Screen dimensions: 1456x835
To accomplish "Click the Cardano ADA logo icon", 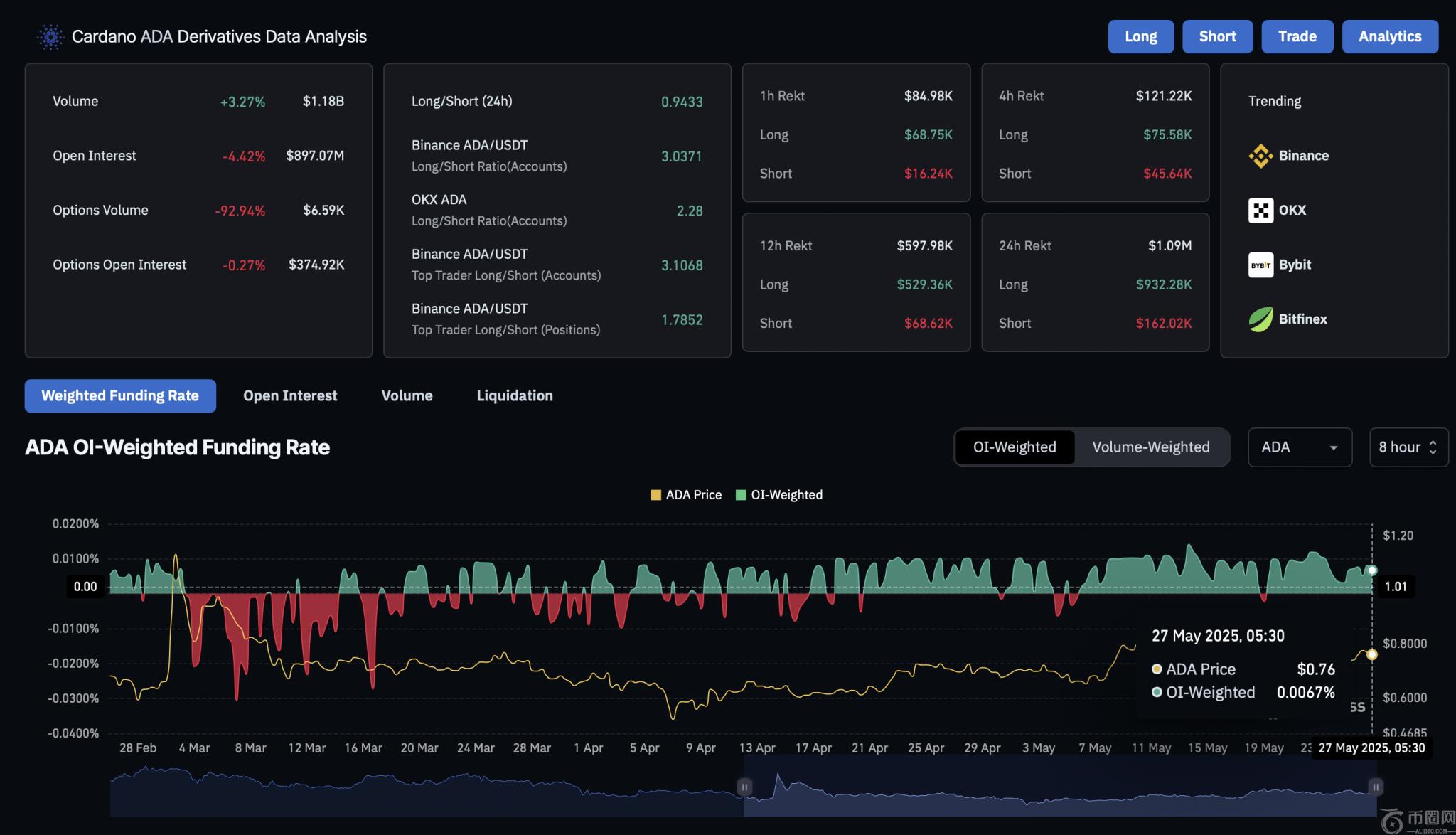I will click(50, 37).
